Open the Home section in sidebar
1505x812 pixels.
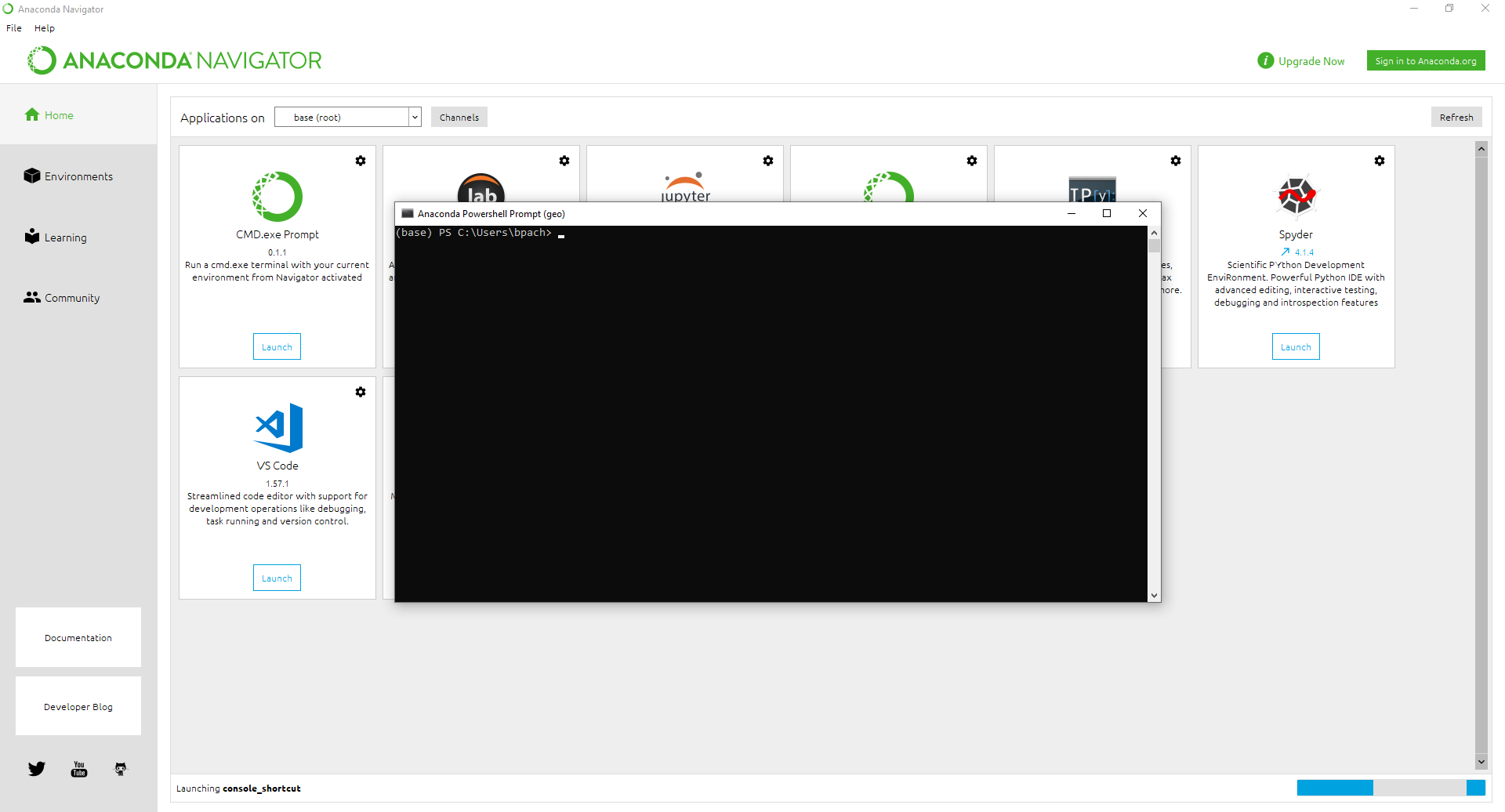click(78, 115)
